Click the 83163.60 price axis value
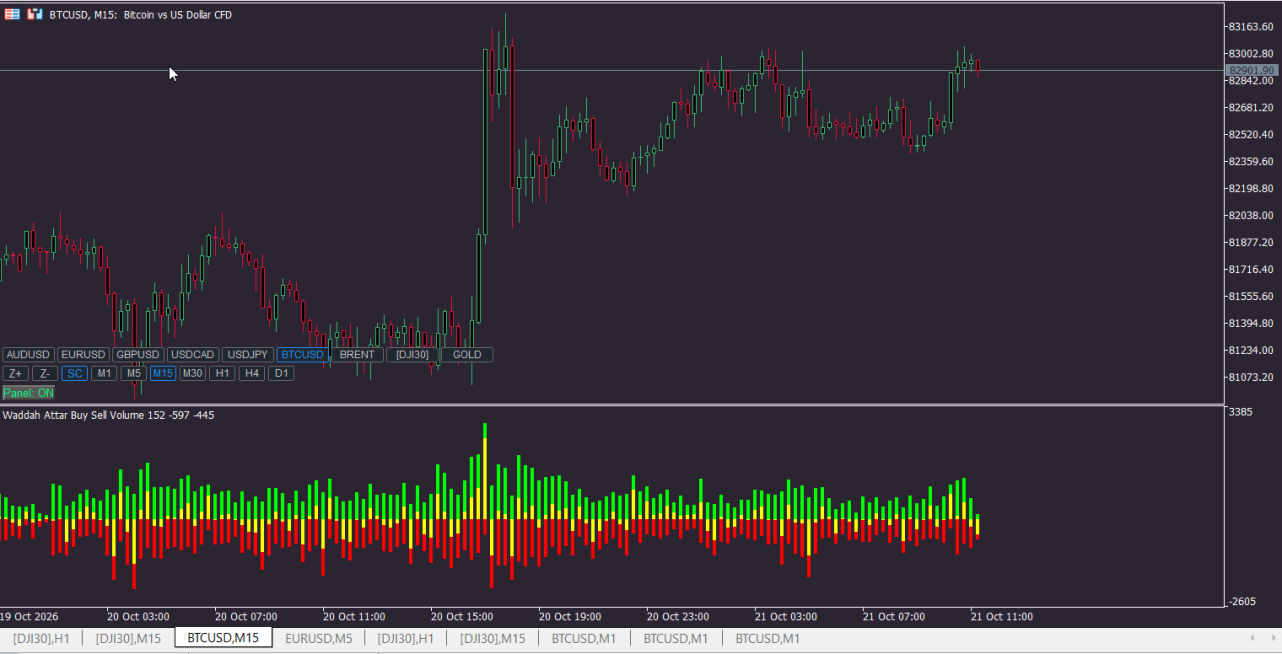 click(x=1253, y=26)
